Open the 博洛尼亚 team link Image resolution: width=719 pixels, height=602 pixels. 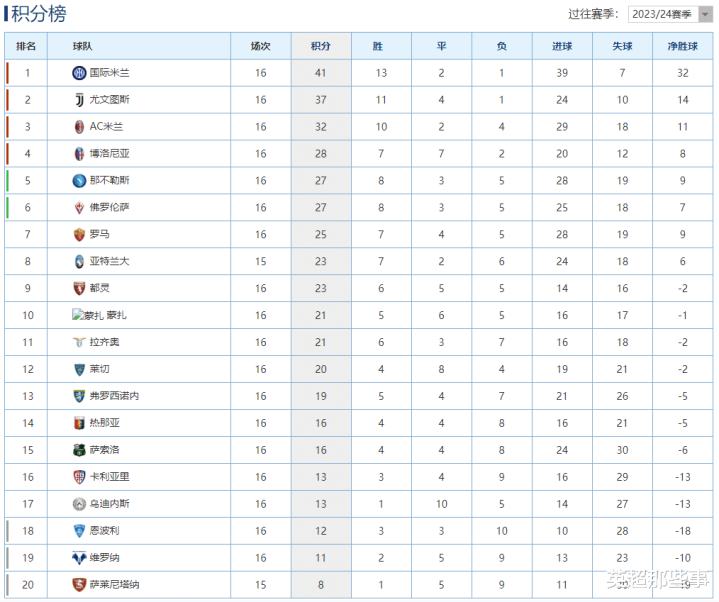[x=110, y=154]
